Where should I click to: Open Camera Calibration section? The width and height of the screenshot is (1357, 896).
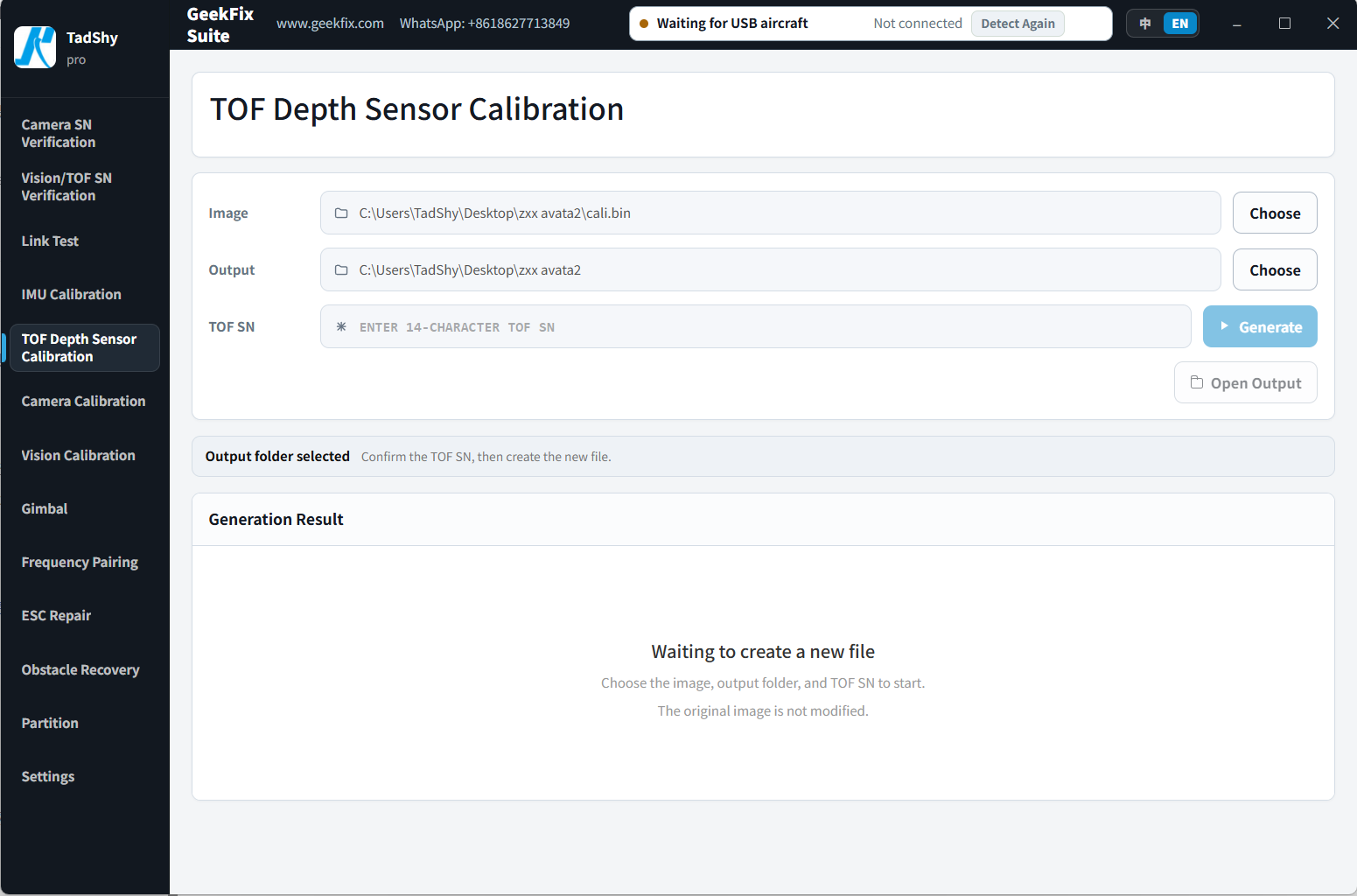84,401
